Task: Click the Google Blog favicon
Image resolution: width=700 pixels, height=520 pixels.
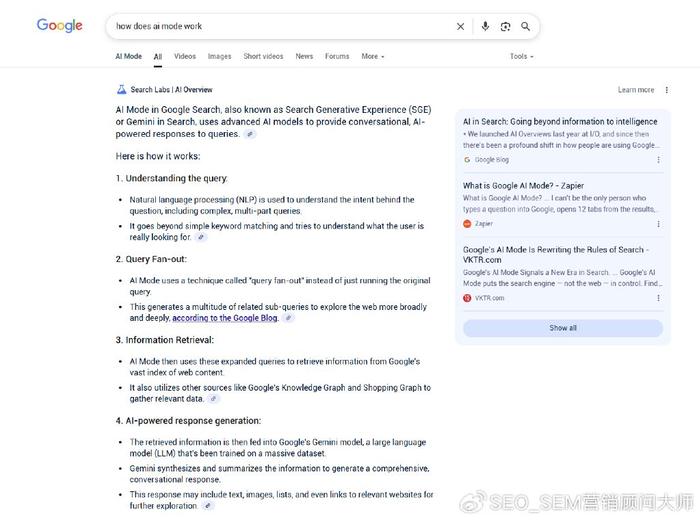Action: point(467,159)
